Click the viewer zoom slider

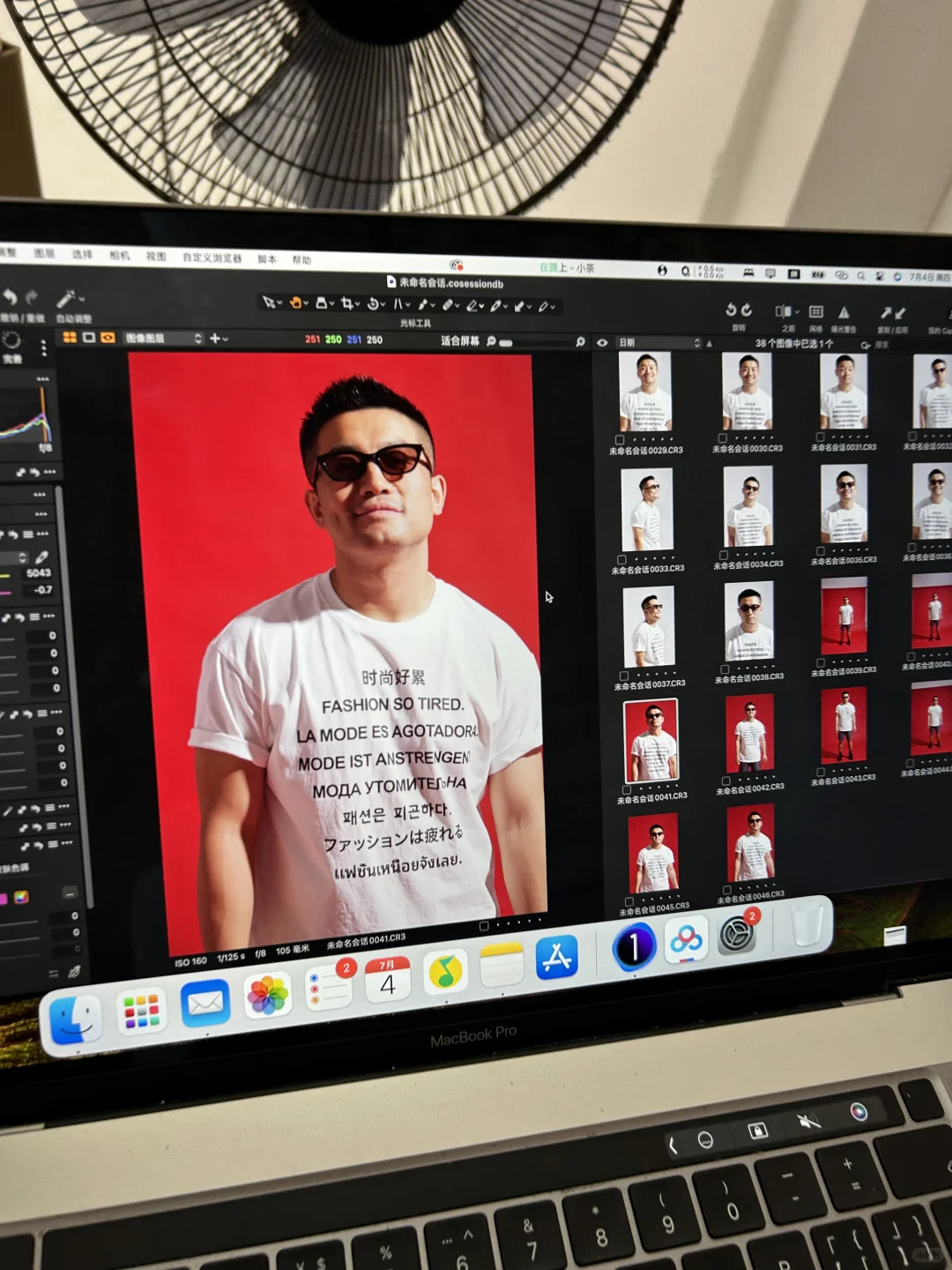[x=507, y=342]
